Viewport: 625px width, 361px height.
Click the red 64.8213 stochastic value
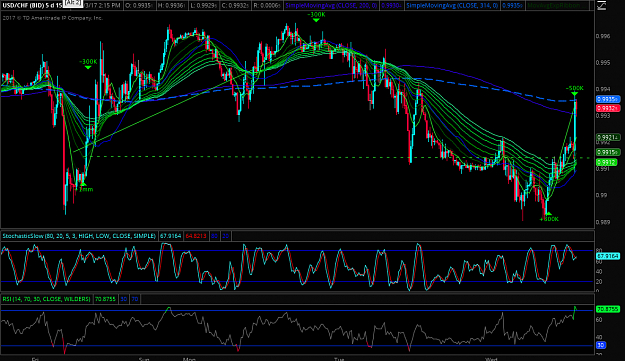pos(196,236)
